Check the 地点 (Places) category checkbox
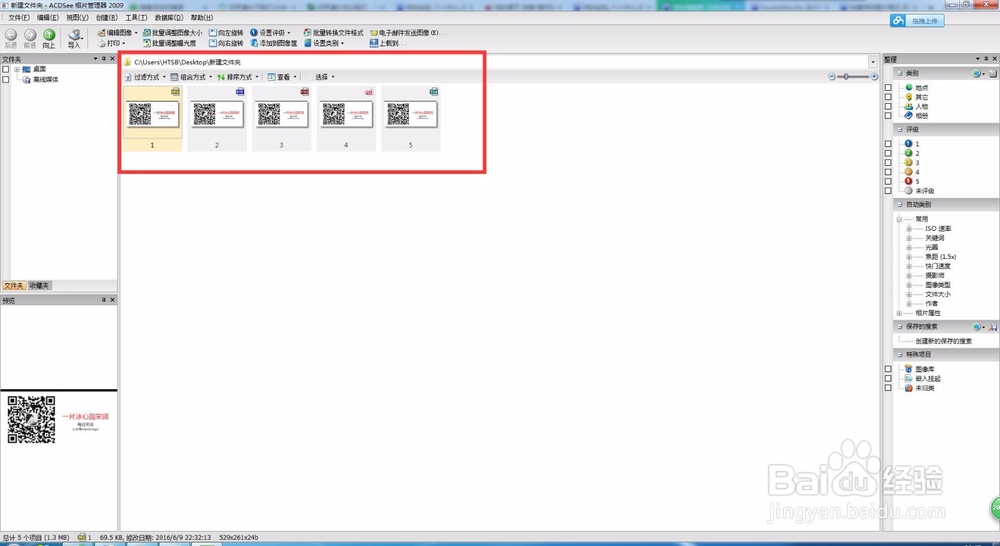 [x=888, y=87]
